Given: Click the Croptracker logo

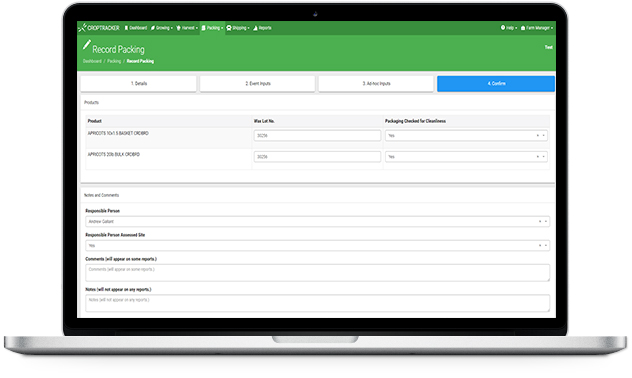Looking at the screenshot, I should pyautogui.click(x=99, y=28).
